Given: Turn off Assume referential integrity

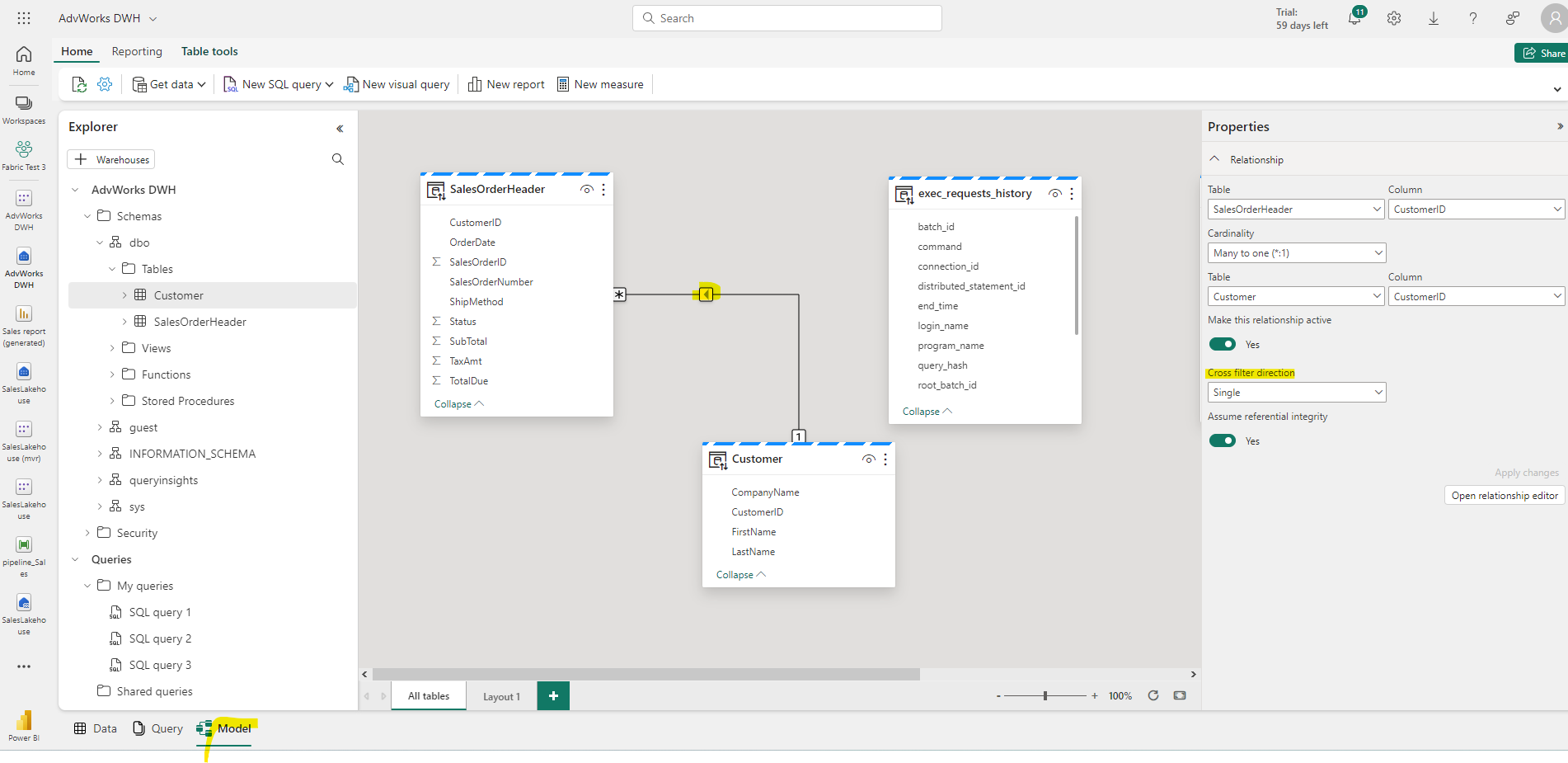Looking at the screenshot, I should 1223,440.
